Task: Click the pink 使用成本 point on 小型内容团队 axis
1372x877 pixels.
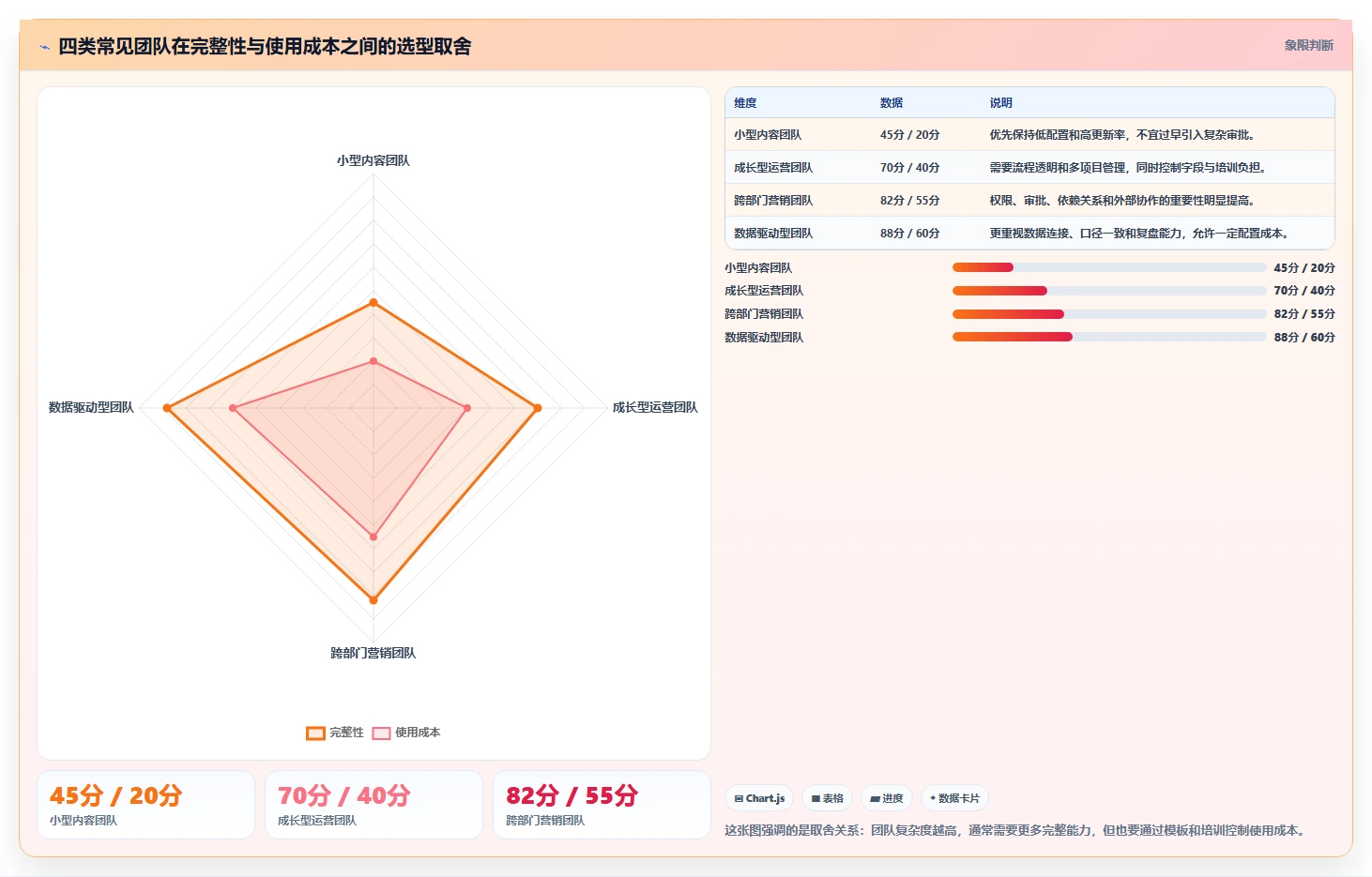Action: pyautogui.click(x=373, y=361)
